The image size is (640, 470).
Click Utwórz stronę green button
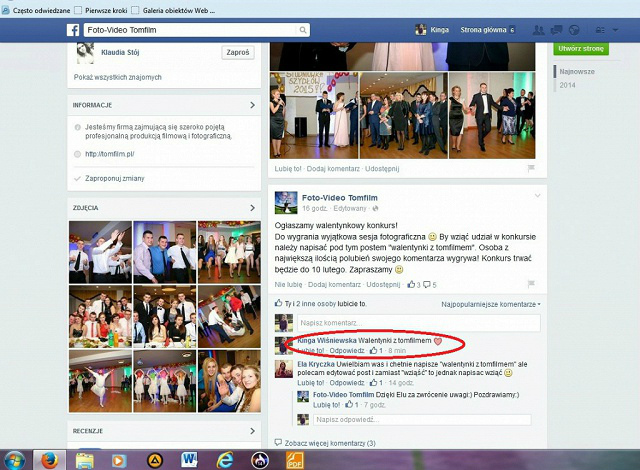(581, 49)
